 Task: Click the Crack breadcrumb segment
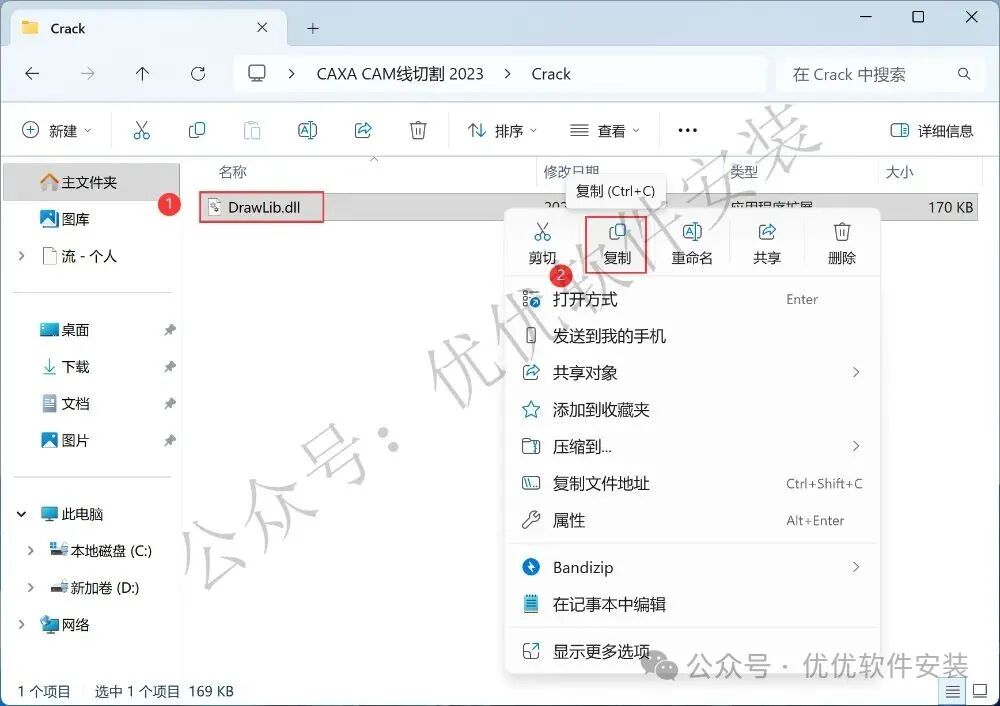pyautogui.click(x=551, y=74)
